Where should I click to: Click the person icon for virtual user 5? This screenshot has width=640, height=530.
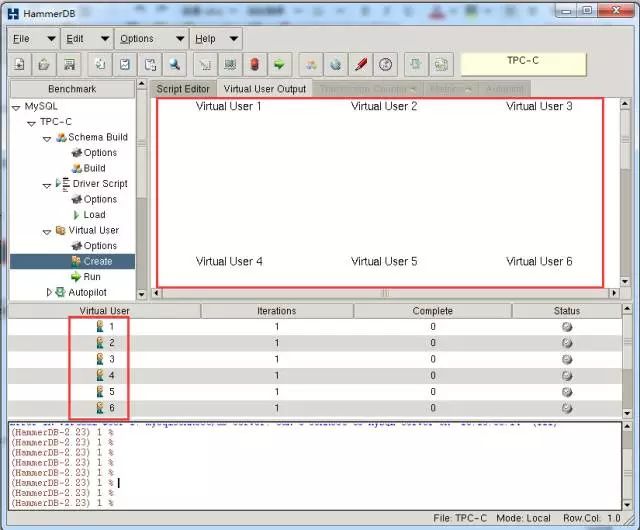(x=100, y=392)
